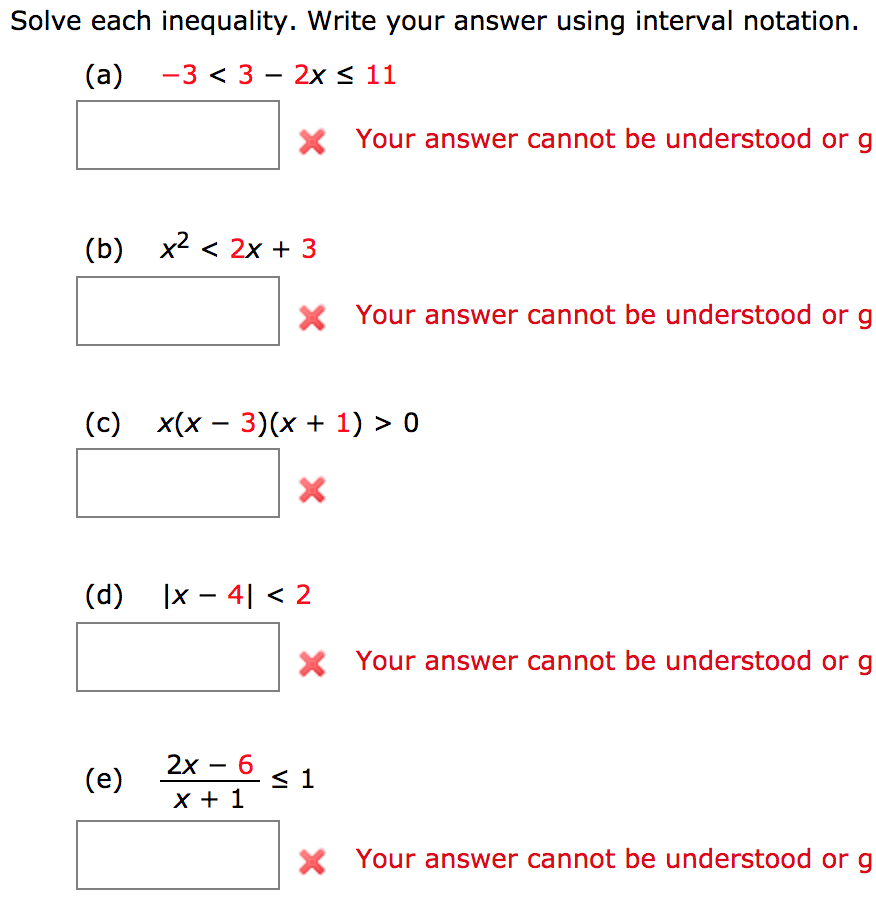This screenshot has width=876, height=908.
Task: Select the answer box for part (a)
Action: 177,135
